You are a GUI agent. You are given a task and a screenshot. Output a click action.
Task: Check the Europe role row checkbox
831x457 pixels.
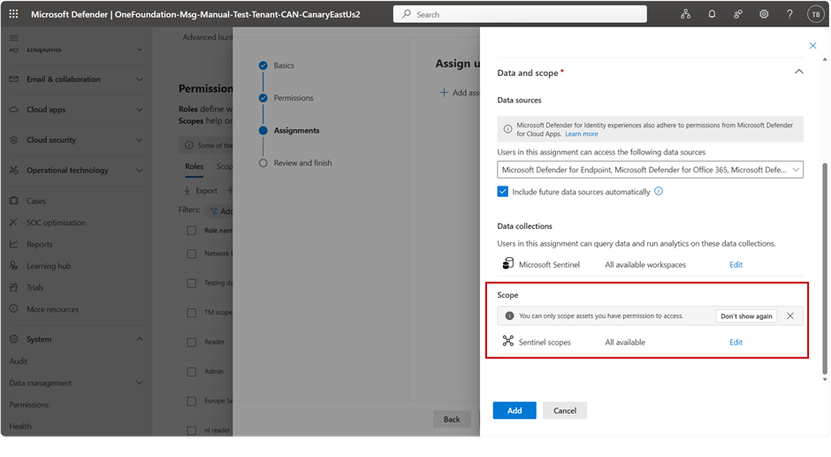click(191, 401)
